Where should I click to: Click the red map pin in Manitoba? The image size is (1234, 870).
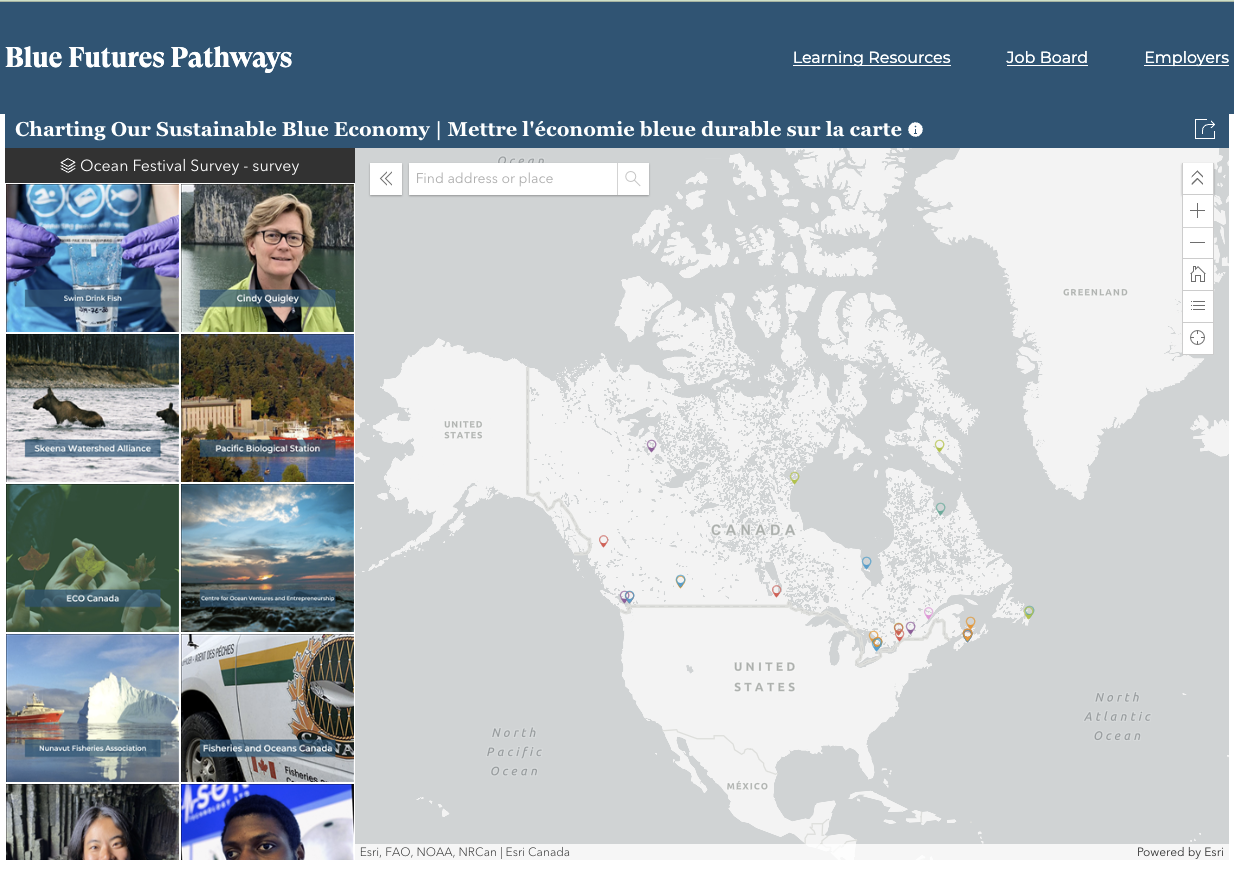tap(776, 591)
